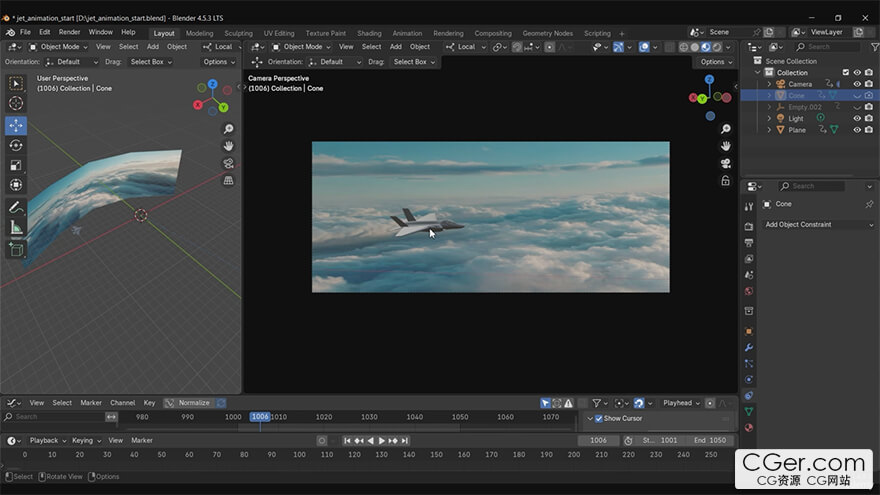The image size is (880, 495).
Task: Expand the Light item in outliner
Action: 769,119
